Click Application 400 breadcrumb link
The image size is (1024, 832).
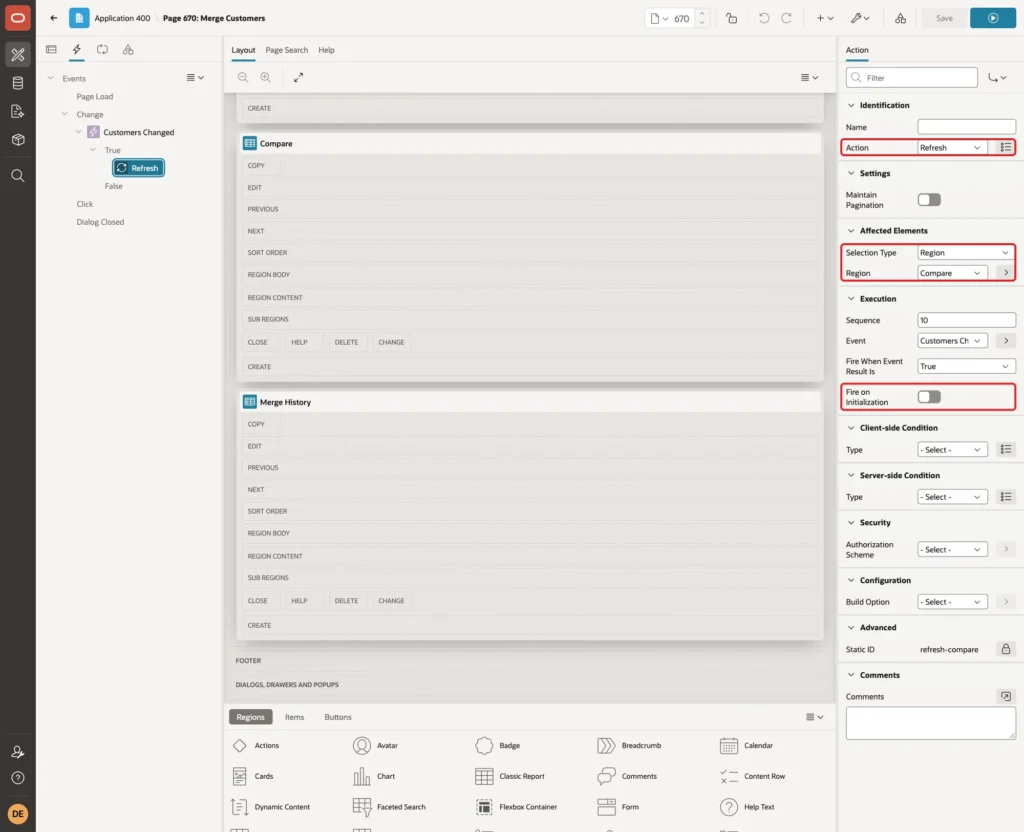122,18
